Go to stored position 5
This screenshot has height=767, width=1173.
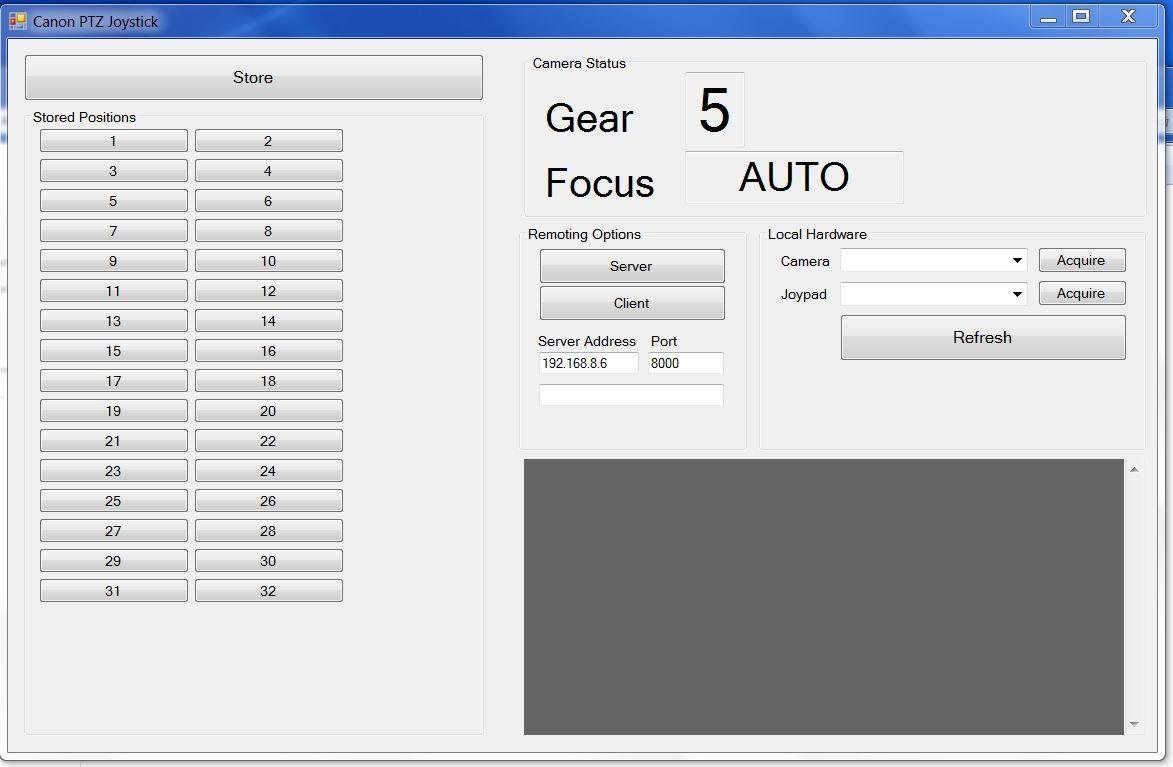pos(114,201)
